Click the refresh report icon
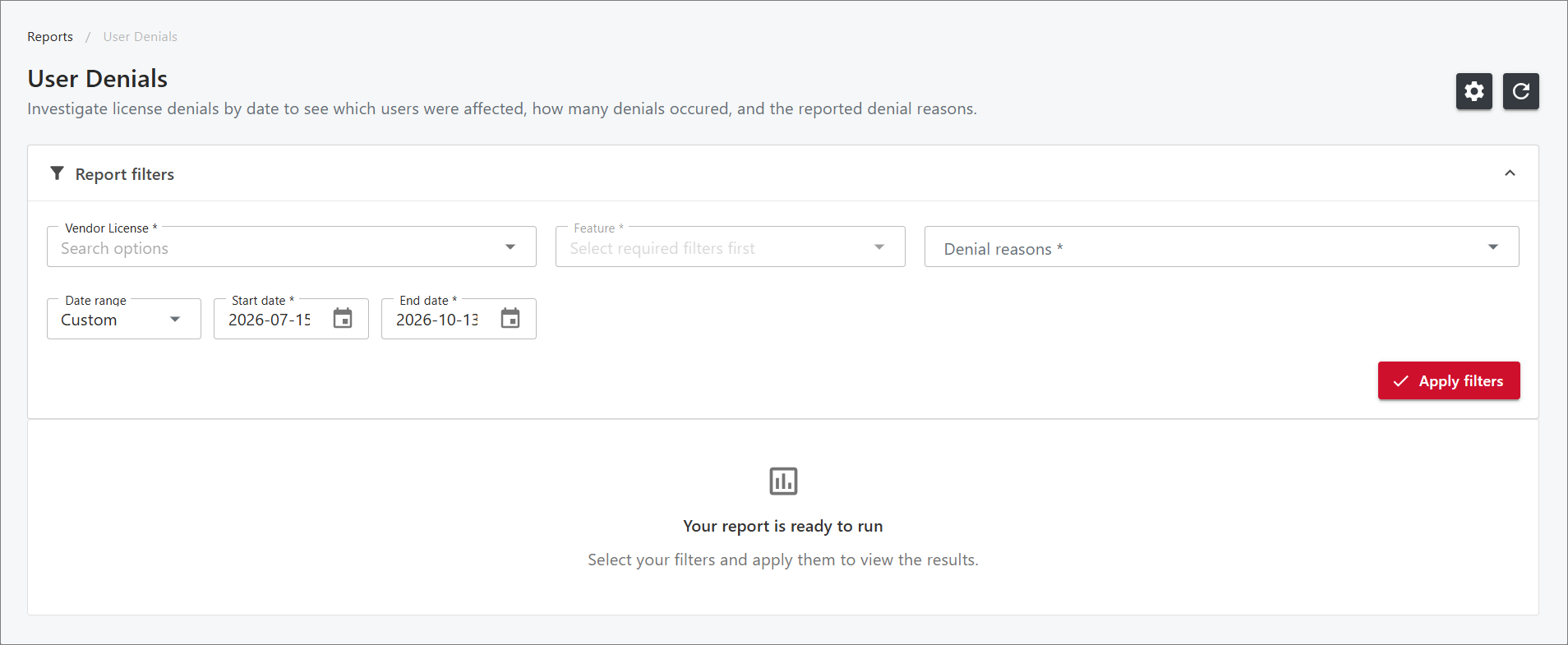This screenshot has width=1568, height=645. tap(1520, 91)
